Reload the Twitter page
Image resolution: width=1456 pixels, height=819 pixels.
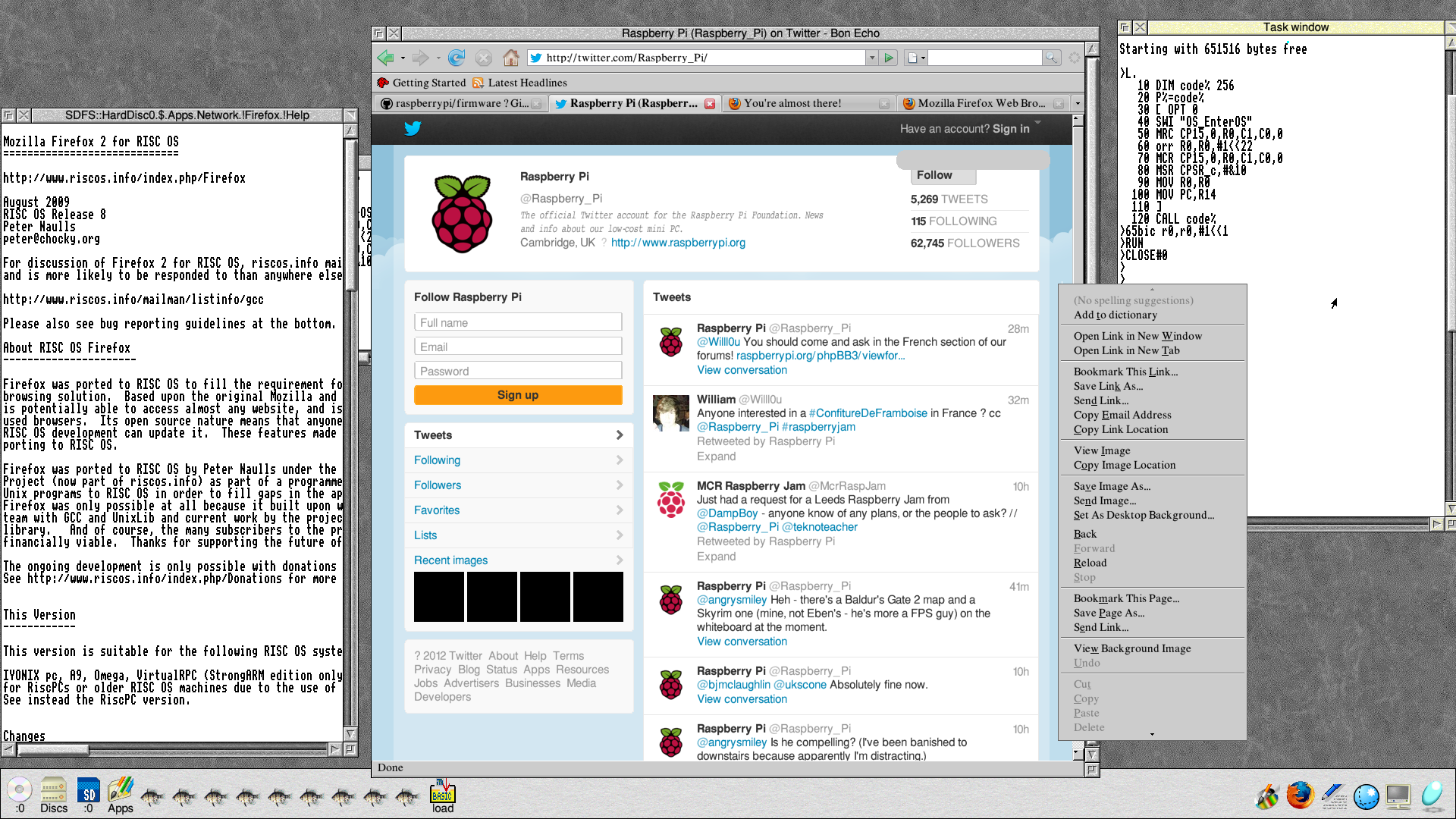pos(457,58)
